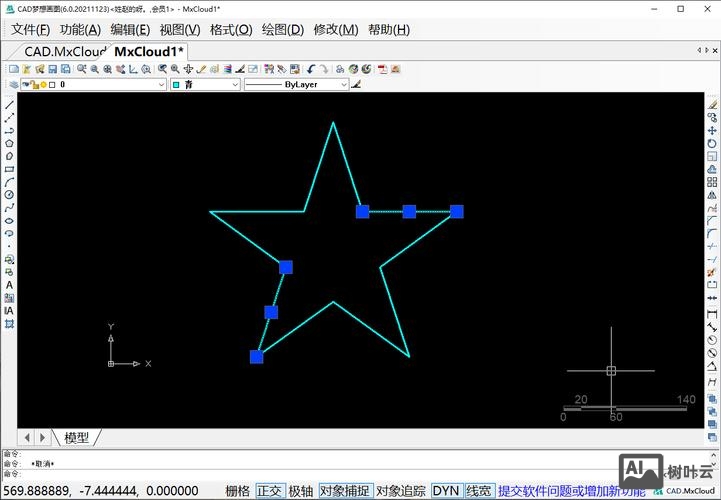This screenshot has height=500, width=721.
Task: Toggle 对象捕捉 object snap
Action: pyautogui.click(x=345, y=491)
